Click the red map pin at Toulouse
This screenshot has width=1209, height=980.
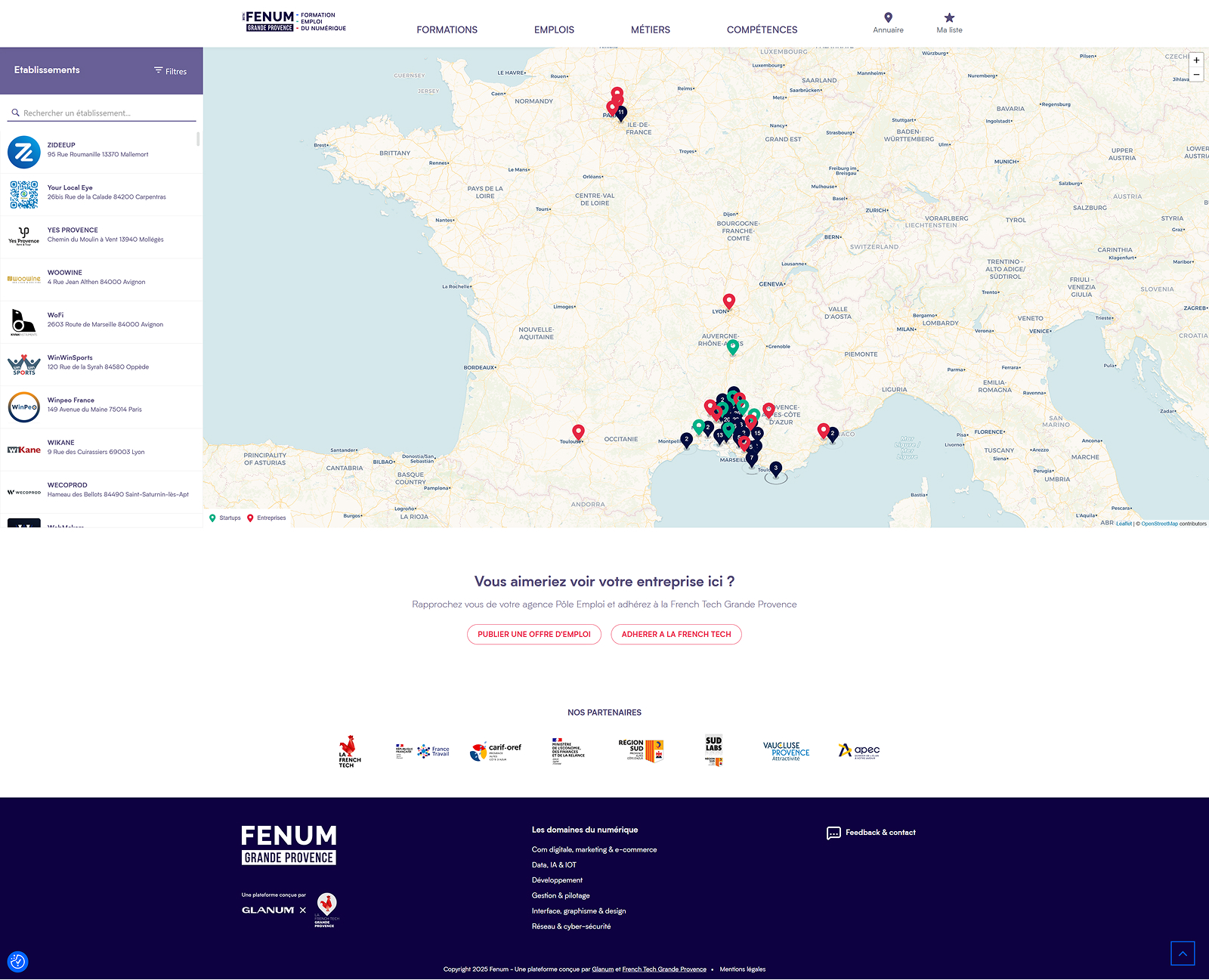(578, 431)
